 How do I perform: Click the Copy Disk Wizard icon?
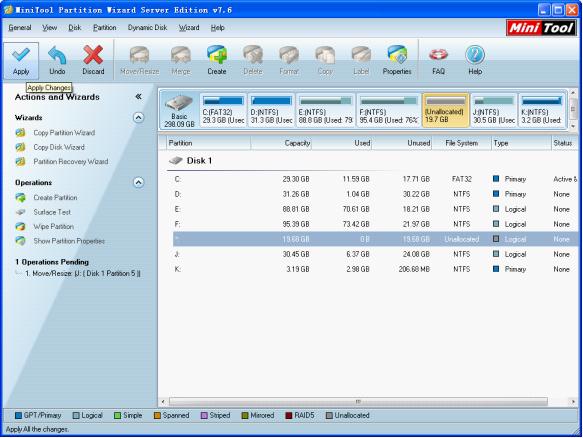pos(20,147)
